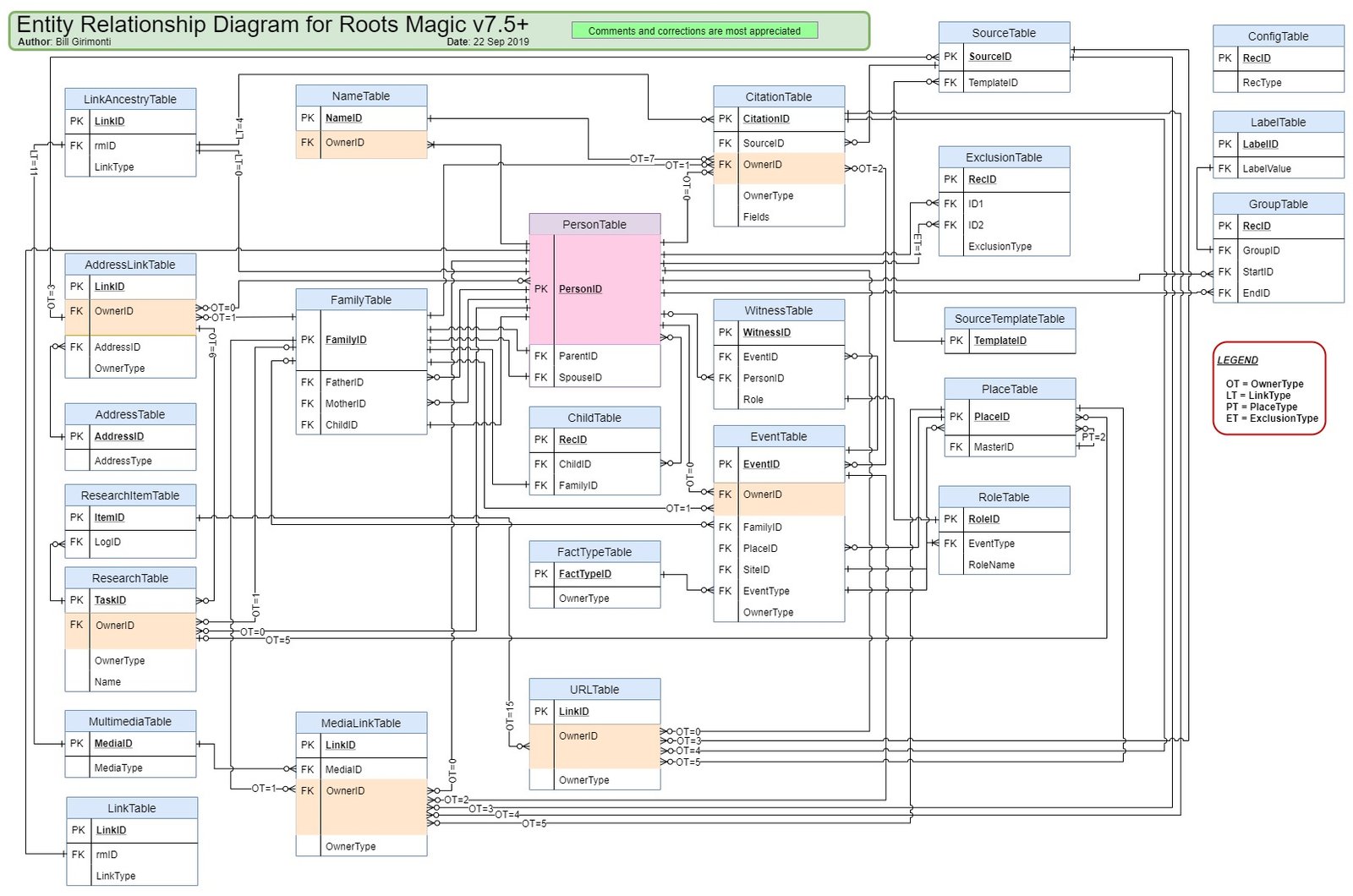This screenshot has height=896, width=1353.
Task: Select the LinkAncestryTable header
Action: point(130,100)
